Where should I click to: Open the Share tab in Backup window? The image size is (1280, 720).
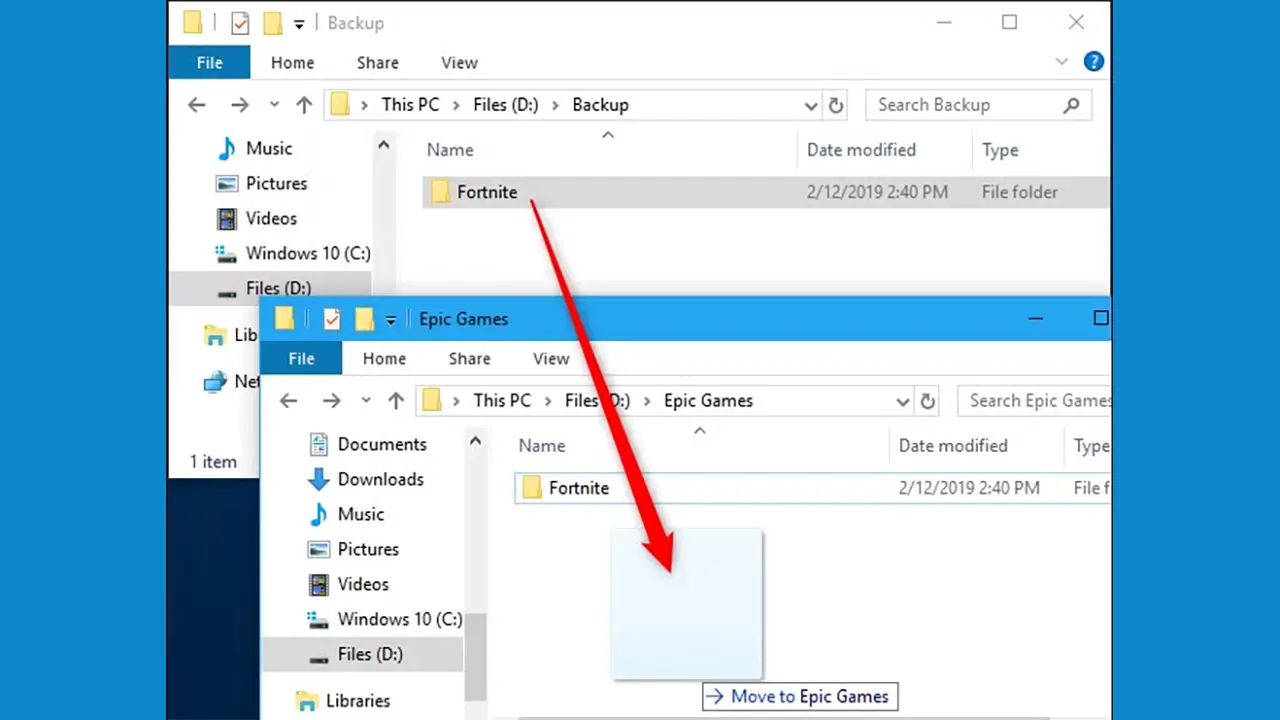[x=378, y=62]
